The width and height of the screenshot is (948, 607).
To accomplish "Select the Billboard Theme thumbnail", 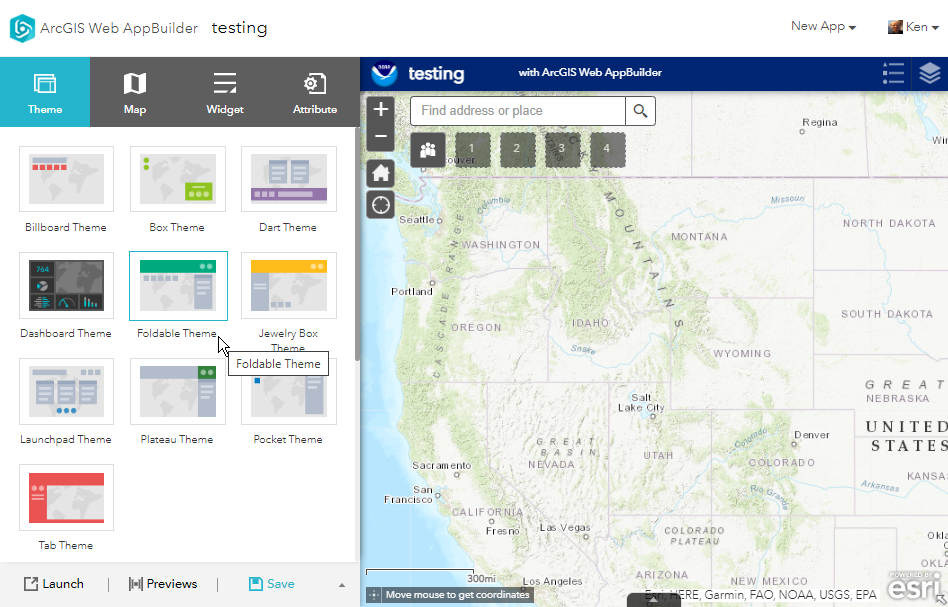I will click(67, 179).
